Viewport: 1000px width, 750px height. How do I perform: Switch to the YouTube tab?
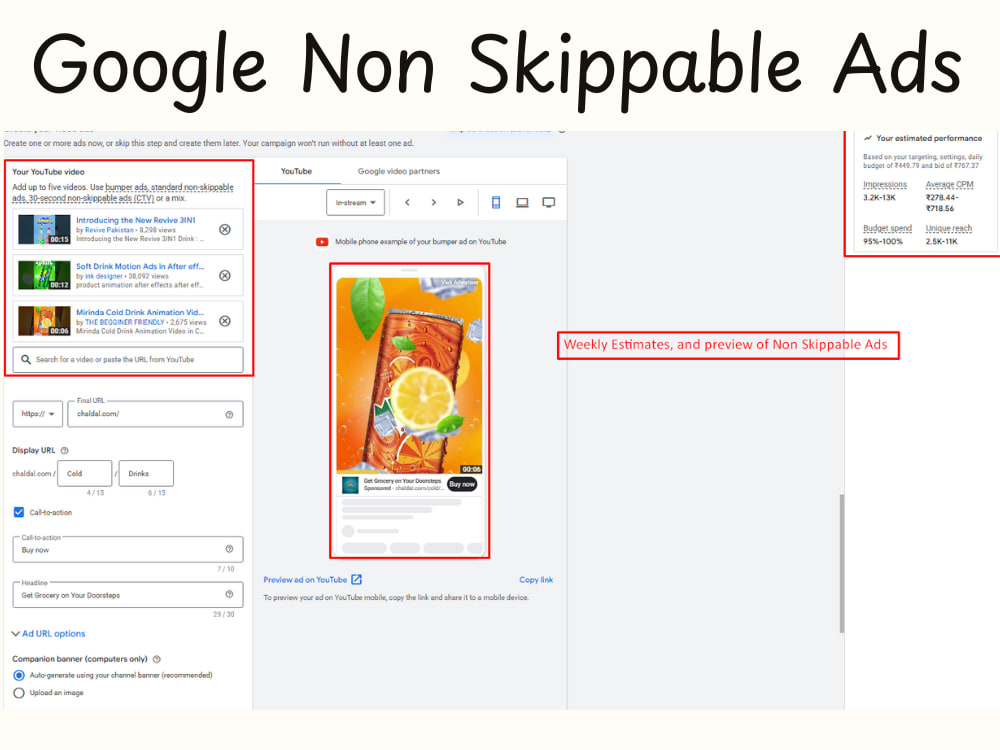[297, 171]
